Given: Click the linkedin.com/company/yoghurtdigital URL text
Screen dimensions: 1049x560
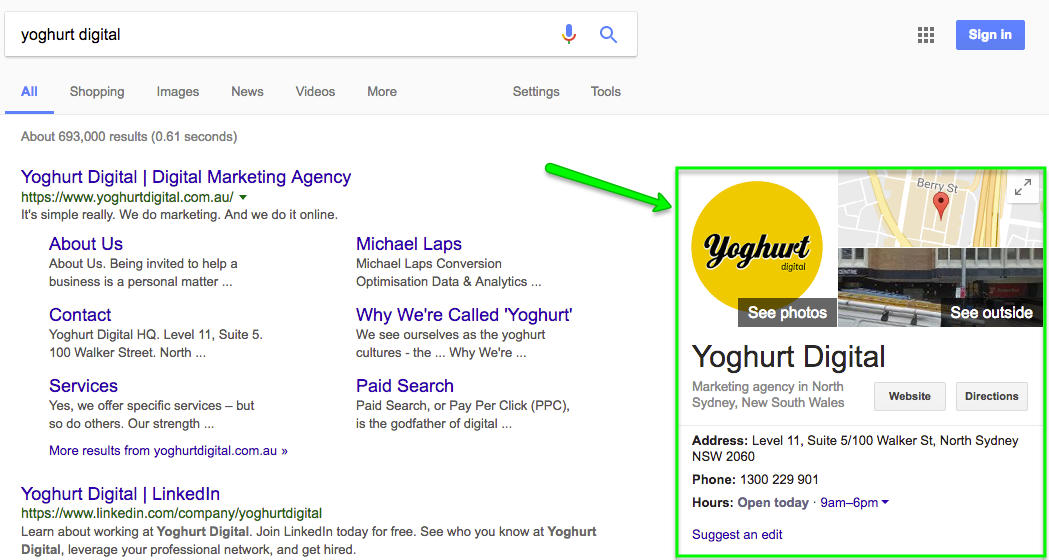Looking at the screenshot, I should tap(171, 514).
